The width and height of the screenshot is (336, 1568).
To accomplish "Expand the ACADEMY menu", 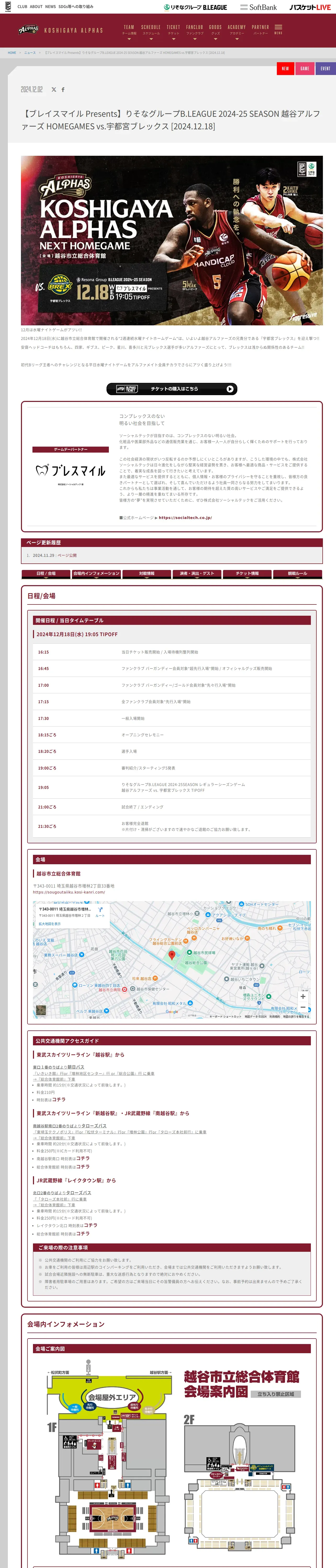I will pos(237,32).
